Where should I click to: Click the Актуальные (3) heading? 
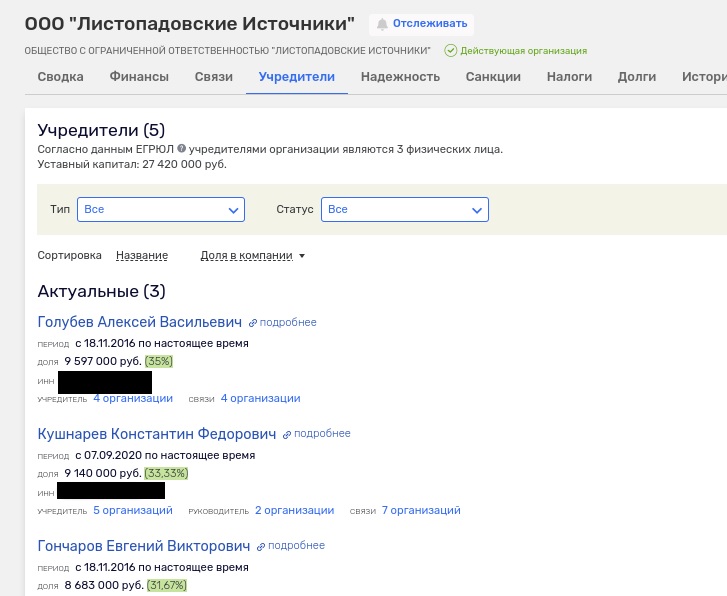pyautogui.click(x=102, y=291)
